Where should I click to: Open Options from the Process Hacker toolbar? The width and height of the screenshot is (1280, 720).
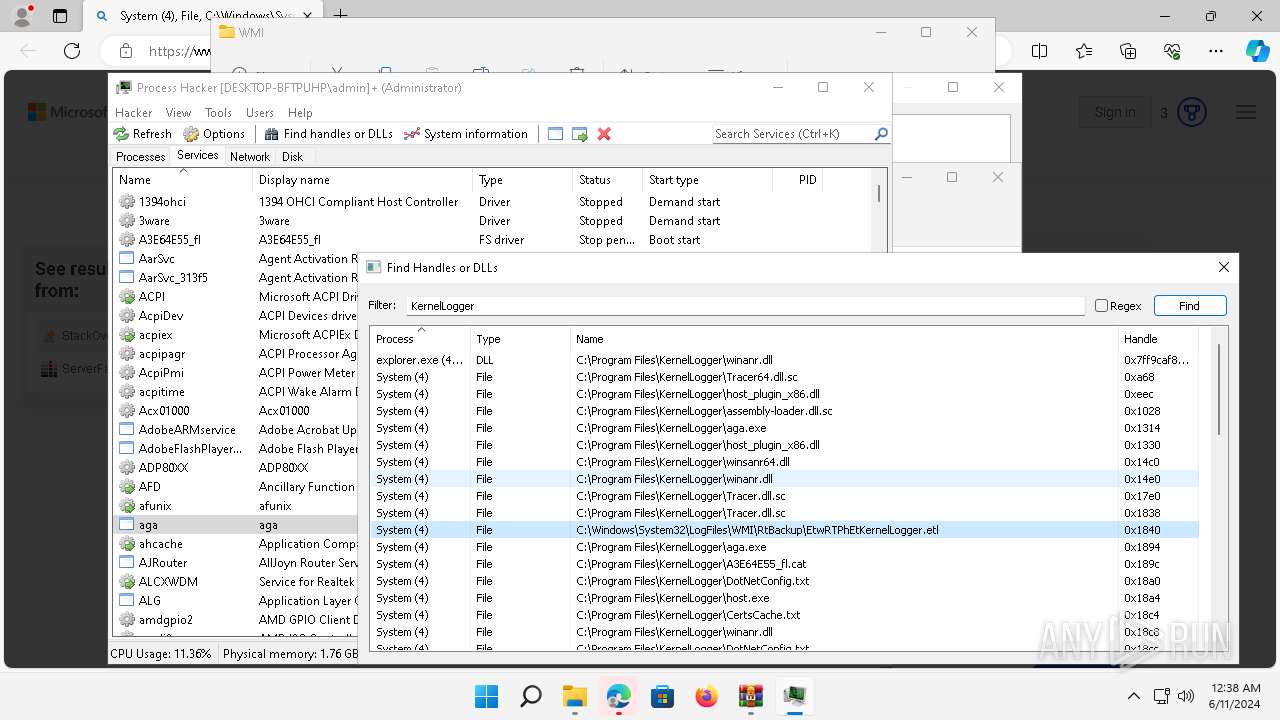pos(214,134)
